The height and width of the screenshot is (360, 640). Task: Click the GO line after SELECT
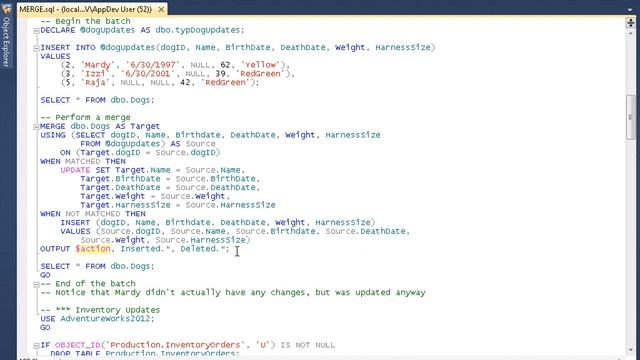point(45,275)
